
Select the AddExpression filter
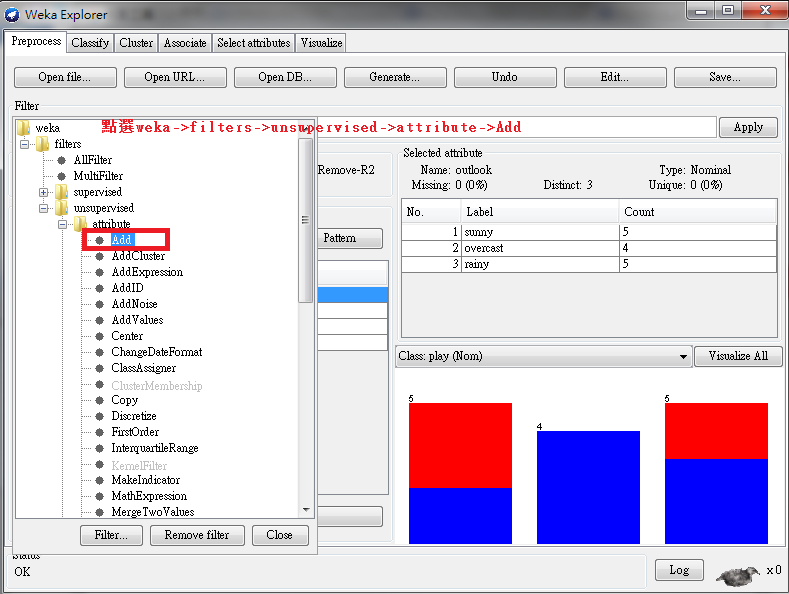(x=147, y=272)
